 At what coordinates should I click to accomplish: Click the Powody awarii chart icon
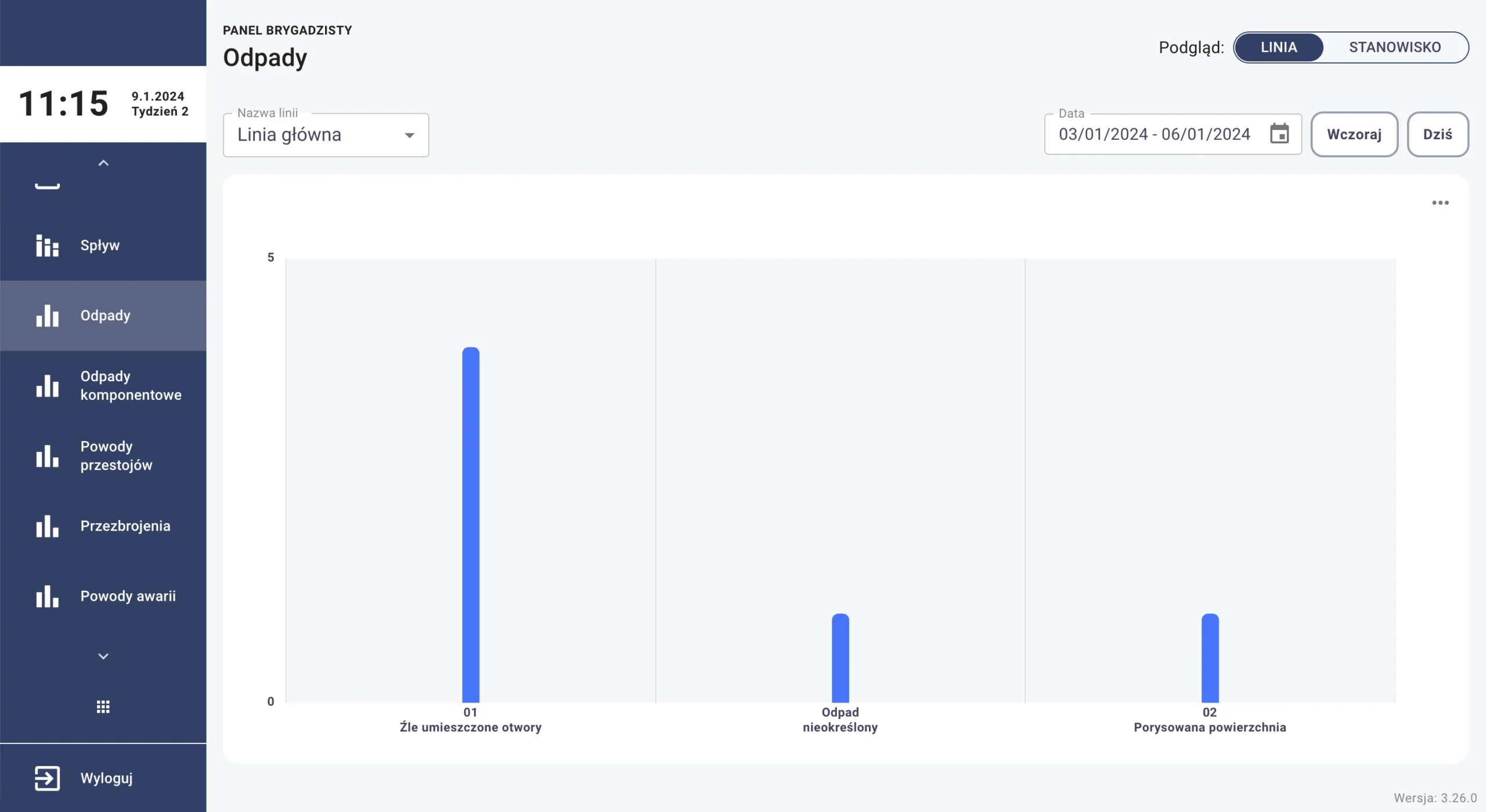click(47, 596)
